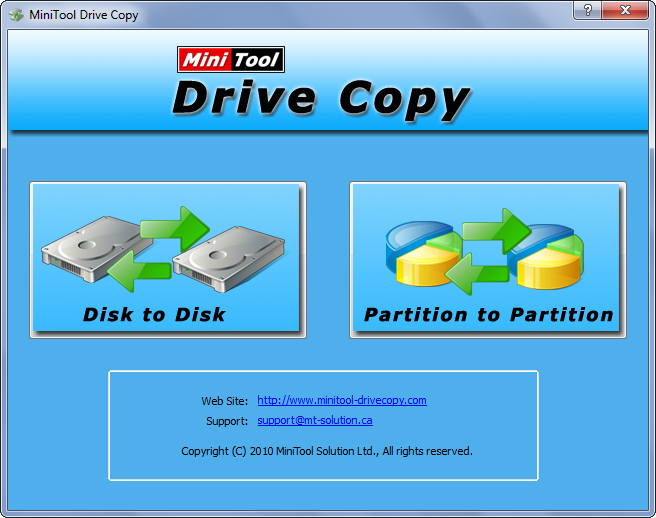
Task: Click the MiniTool app icon in title bar
Action: pos(16,15)
